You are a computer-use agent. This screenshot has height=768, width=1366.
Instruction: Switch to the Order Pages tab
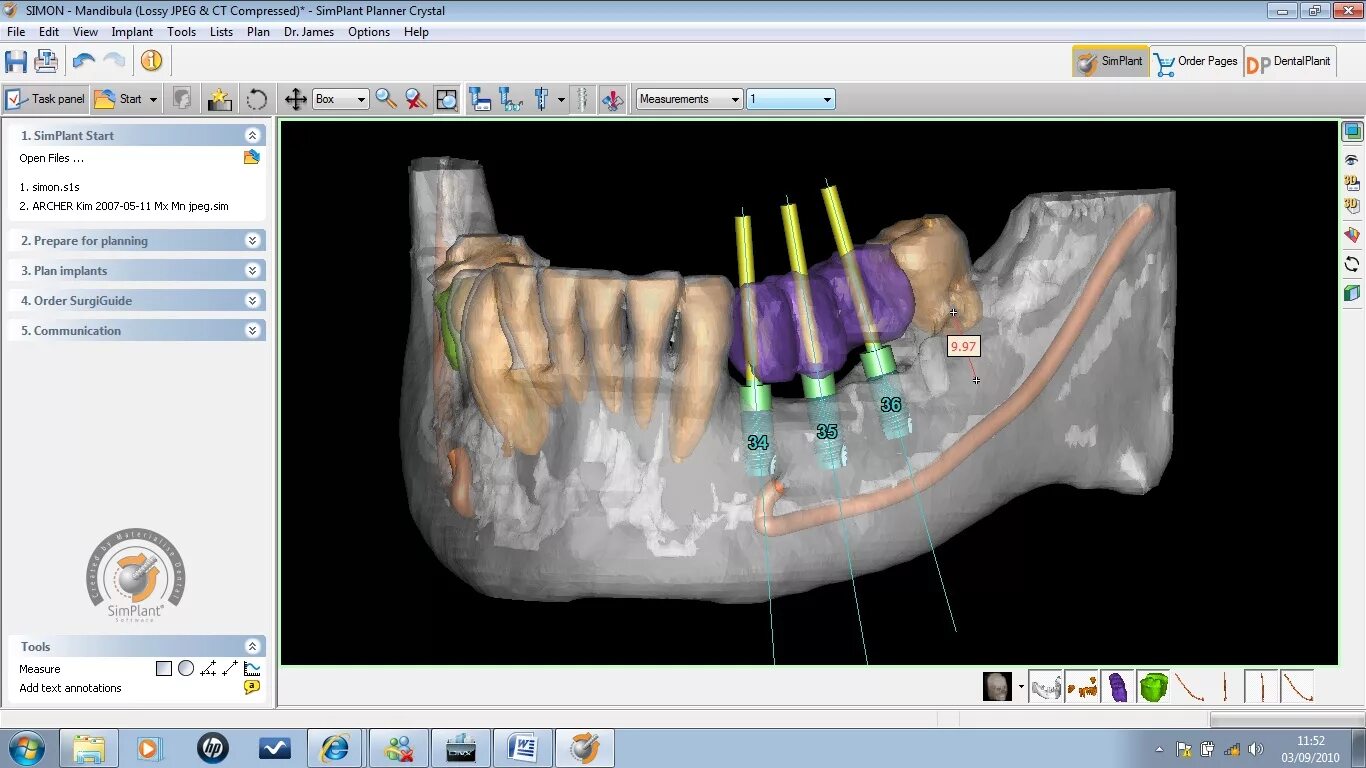point(1196,61)
